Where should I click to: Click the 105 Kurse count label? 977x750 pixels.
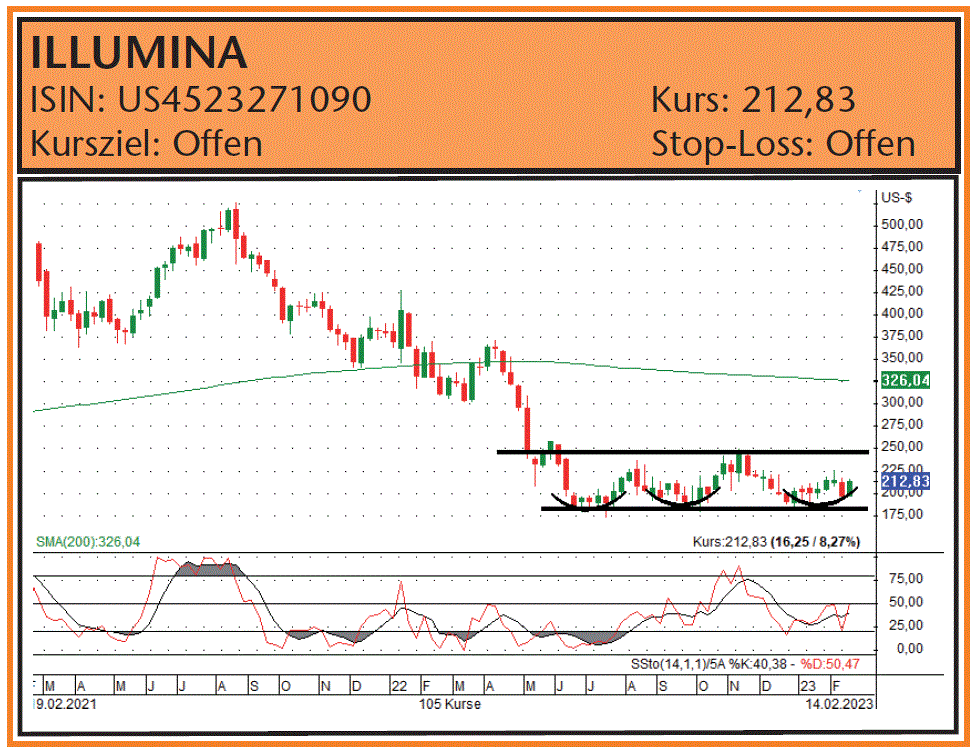tap(450, 705)
